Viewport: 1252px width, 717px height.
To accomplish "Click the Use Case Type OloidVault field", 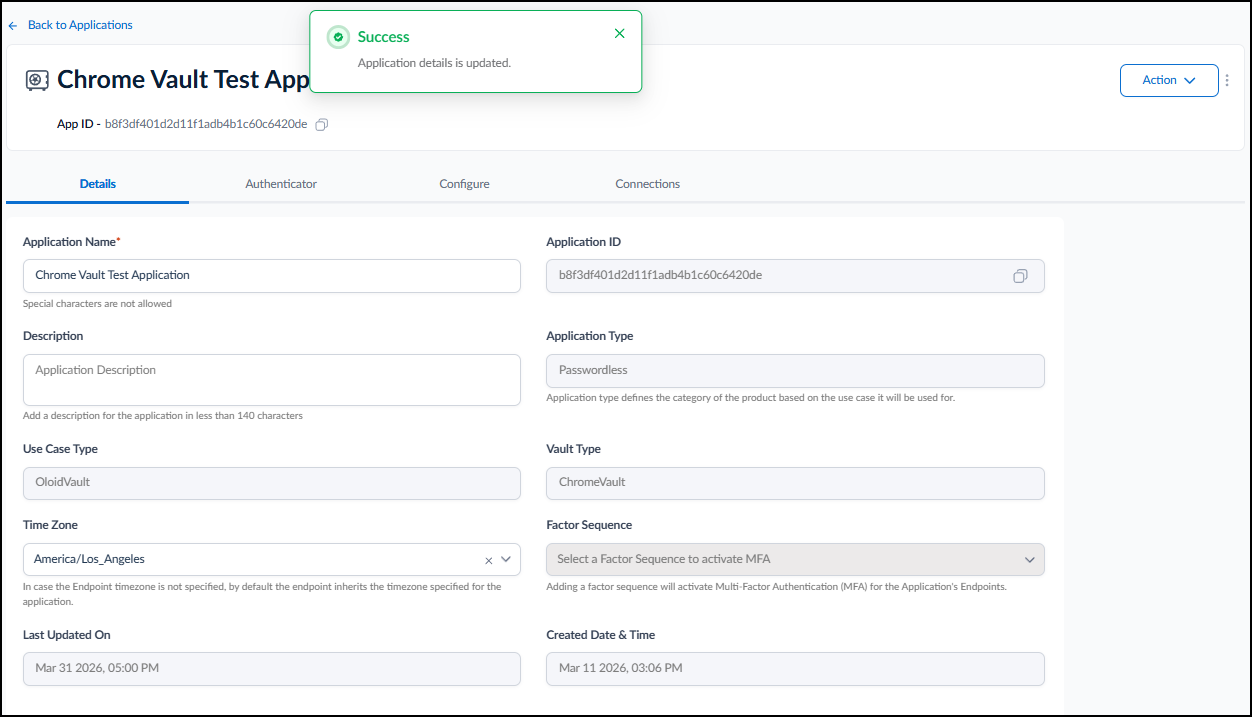I will tap(271, 483).
